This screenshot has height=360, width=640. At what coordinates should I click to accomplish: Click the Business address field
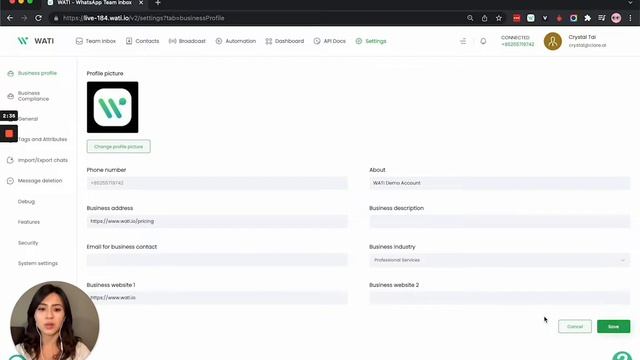click(217, 221)
